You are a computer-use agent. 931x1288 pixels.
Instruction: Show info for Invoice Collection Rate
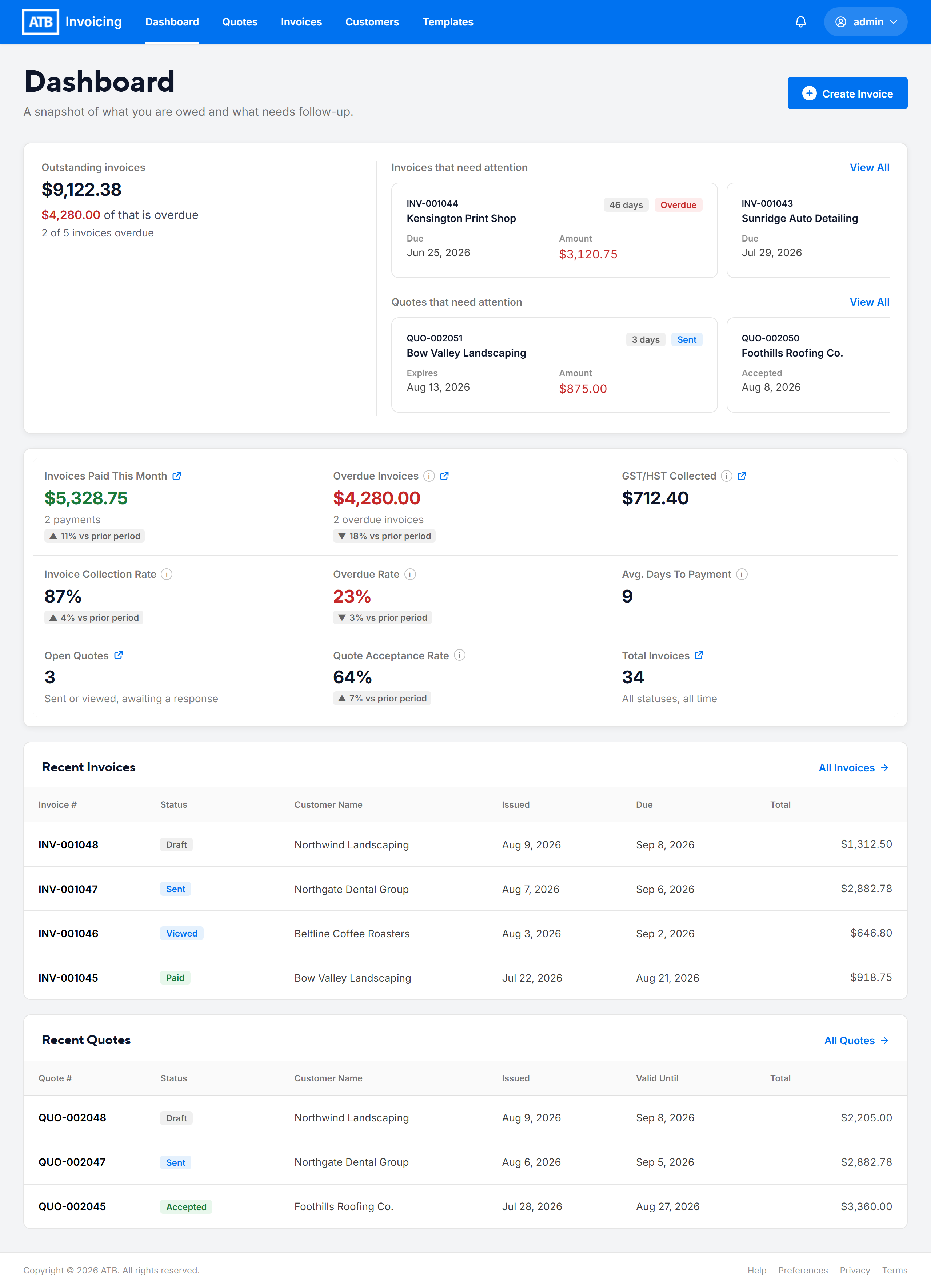point(167,574)
